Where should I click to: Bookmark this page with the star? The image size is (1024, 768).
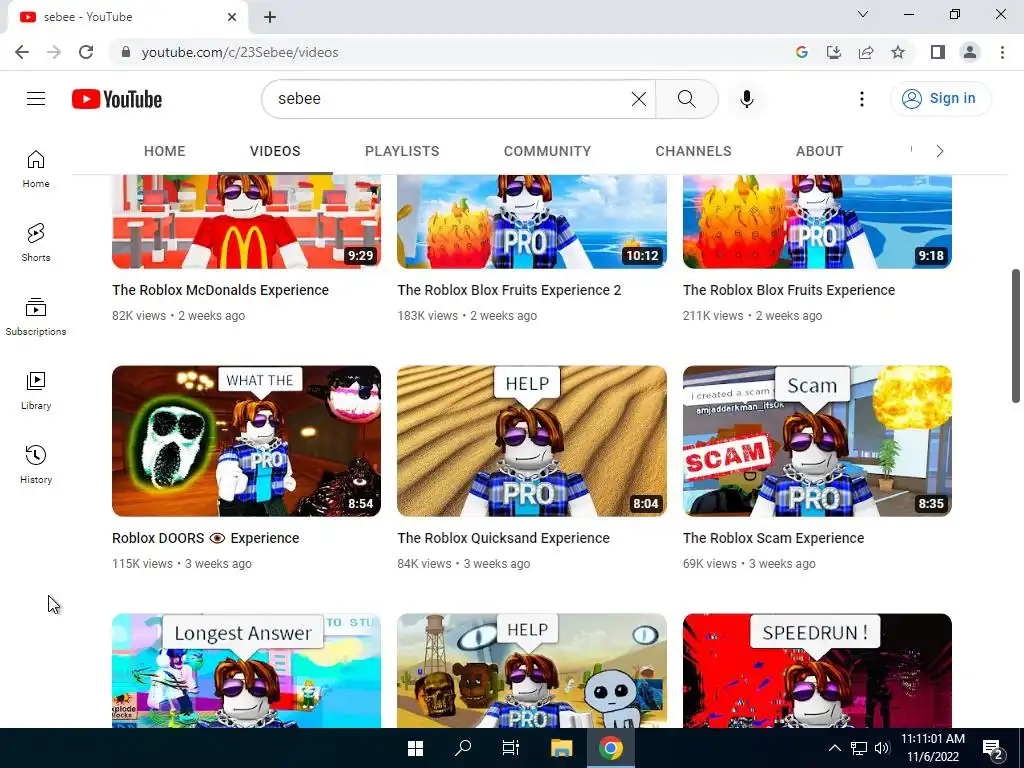point(898,52)
